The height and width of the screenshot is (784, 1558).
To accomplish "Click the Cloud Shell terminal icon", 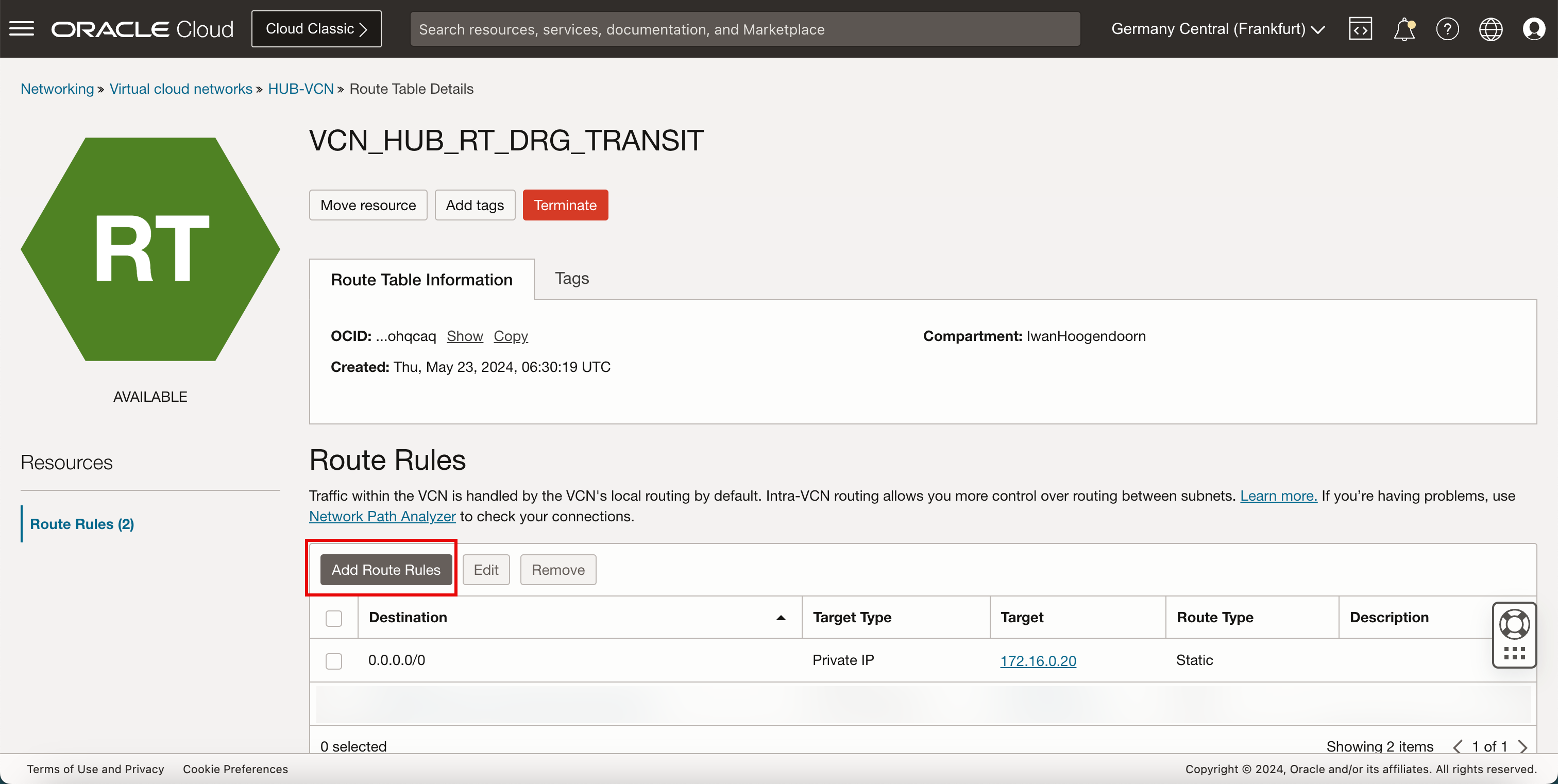I will (x=1361, y=28).
